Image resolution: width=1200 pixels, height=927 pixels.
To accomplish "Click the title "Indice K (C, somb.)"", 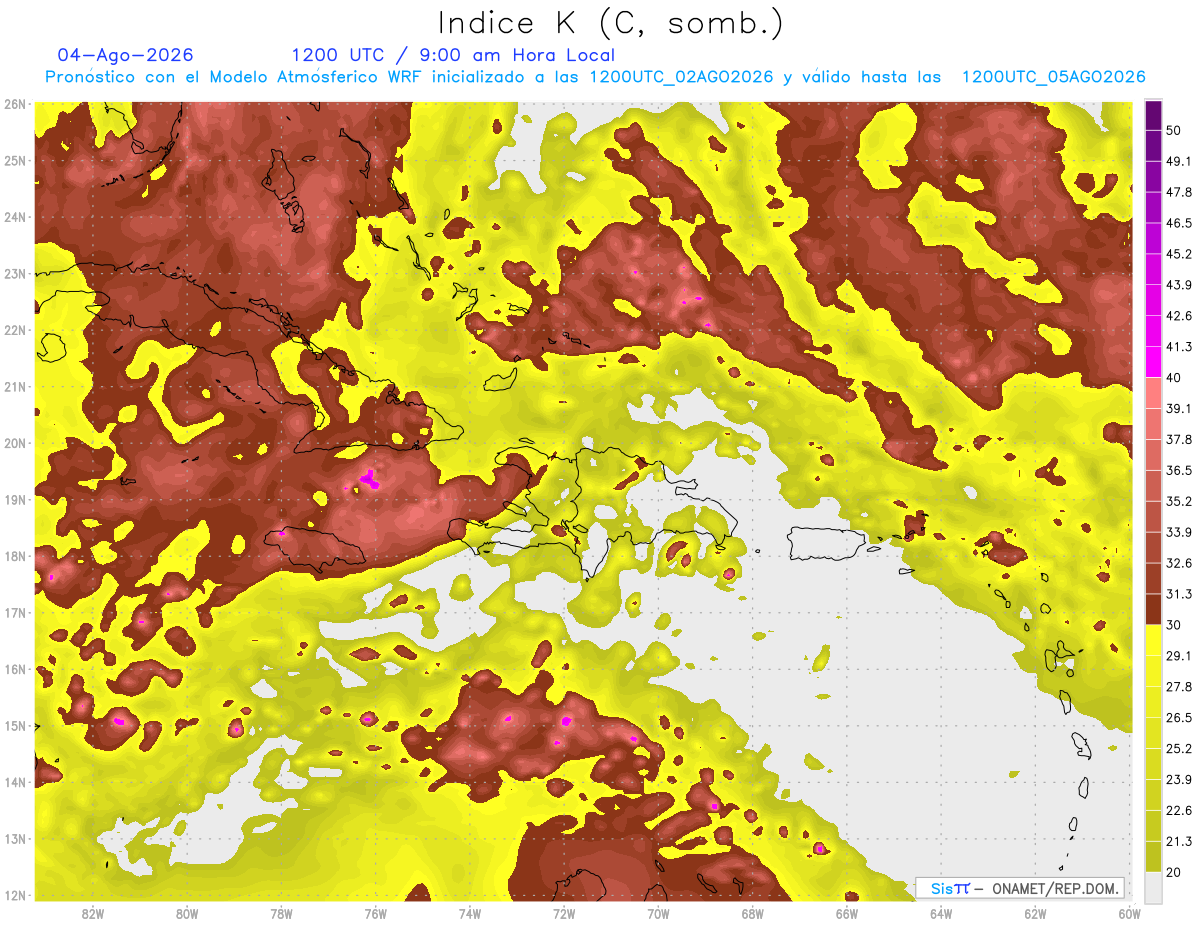I will point(612,23).
